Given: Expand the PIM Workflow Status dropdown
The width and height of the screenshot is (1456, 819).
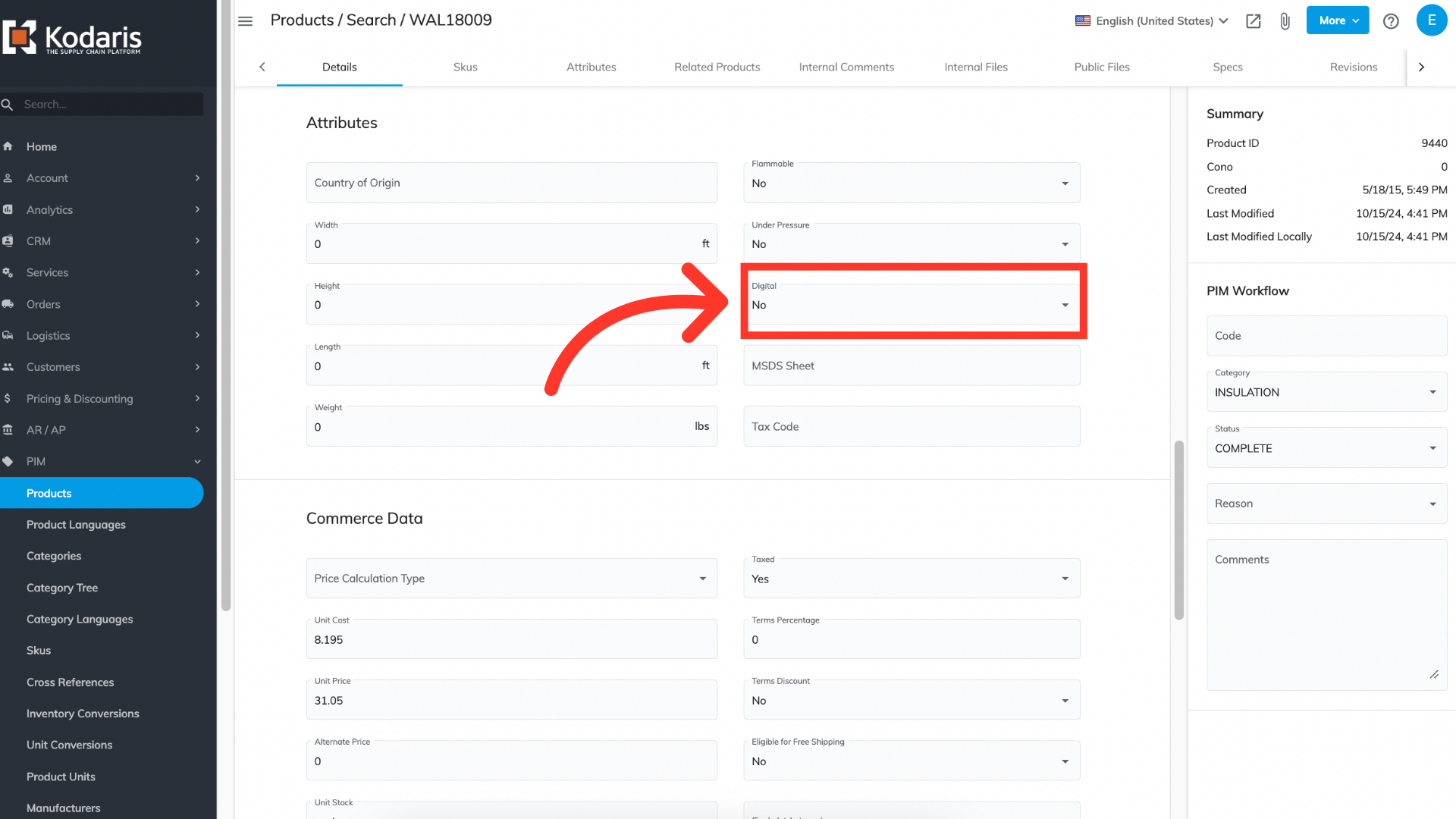Looking at the screenshot, I should click(x=1326, y=448).
